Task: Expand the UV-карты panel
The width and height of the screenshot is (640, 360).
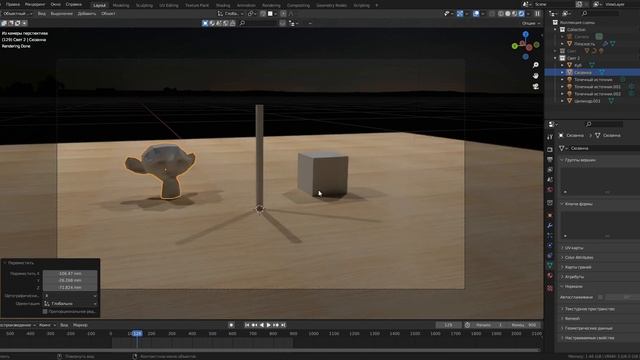Action: (574, 248)
